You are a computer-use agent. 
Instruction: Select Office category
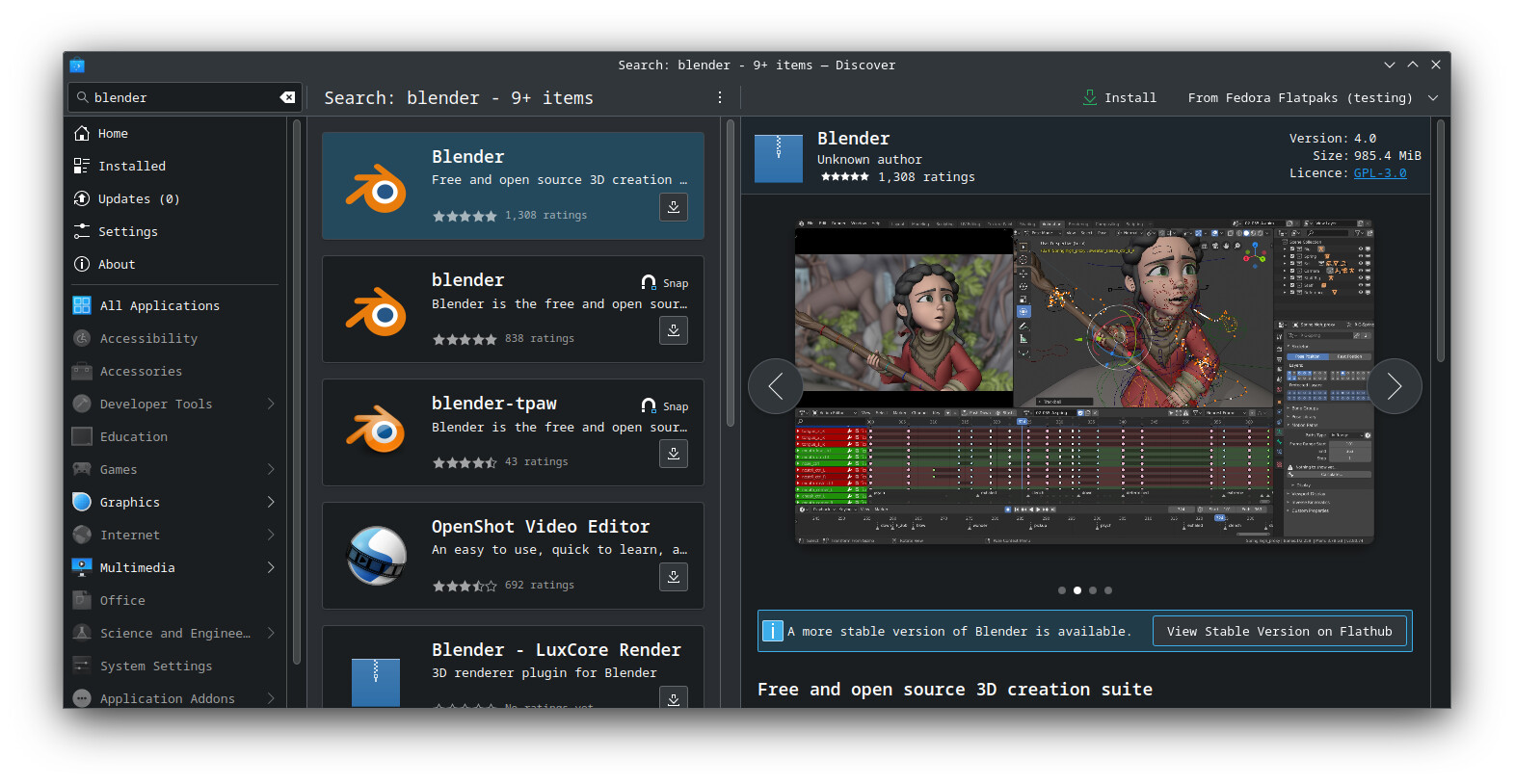[x=175, y=600]
